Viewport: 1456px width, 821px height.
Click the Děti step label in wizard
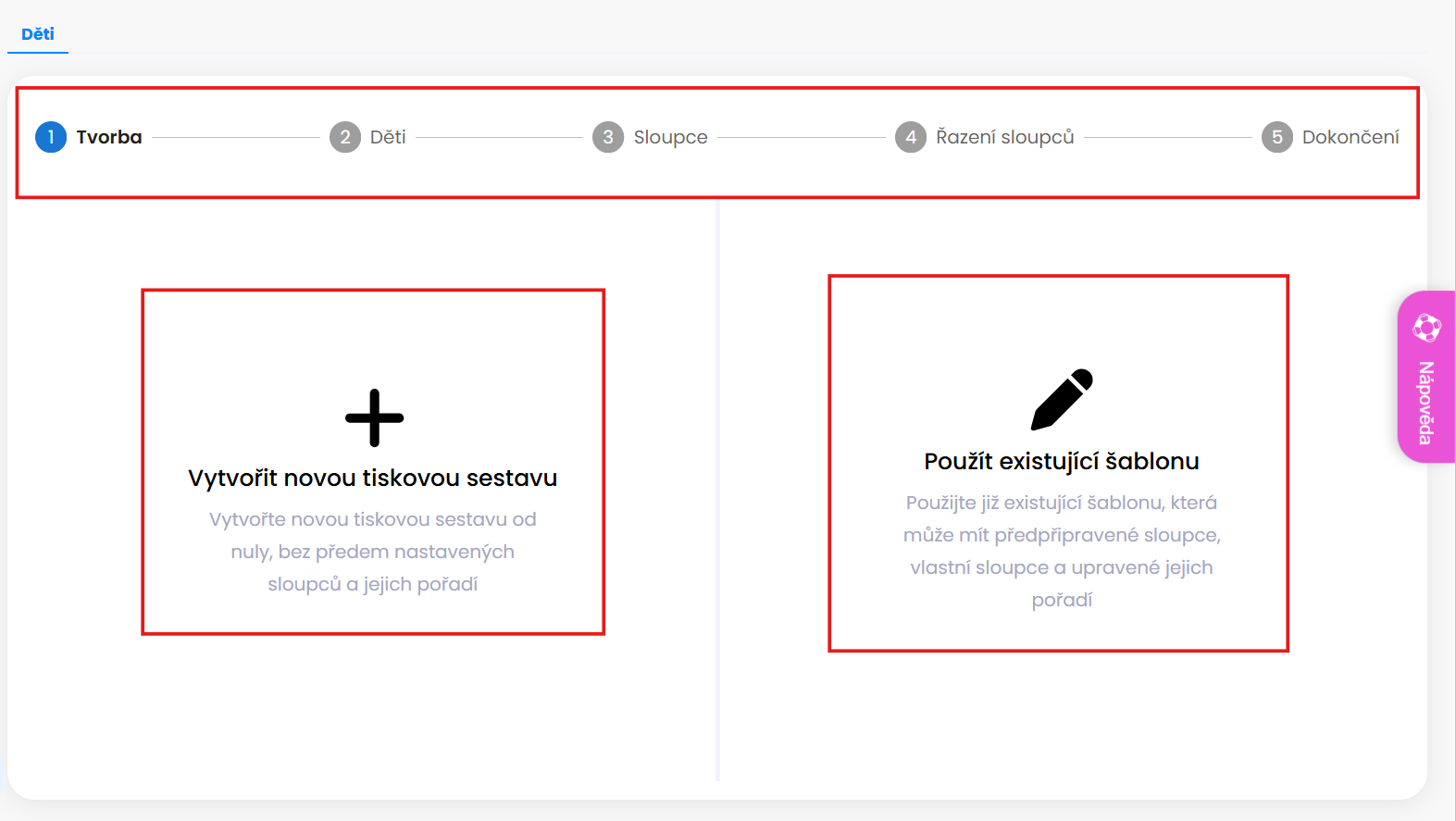pyautogui.click(x=388, y=137)
